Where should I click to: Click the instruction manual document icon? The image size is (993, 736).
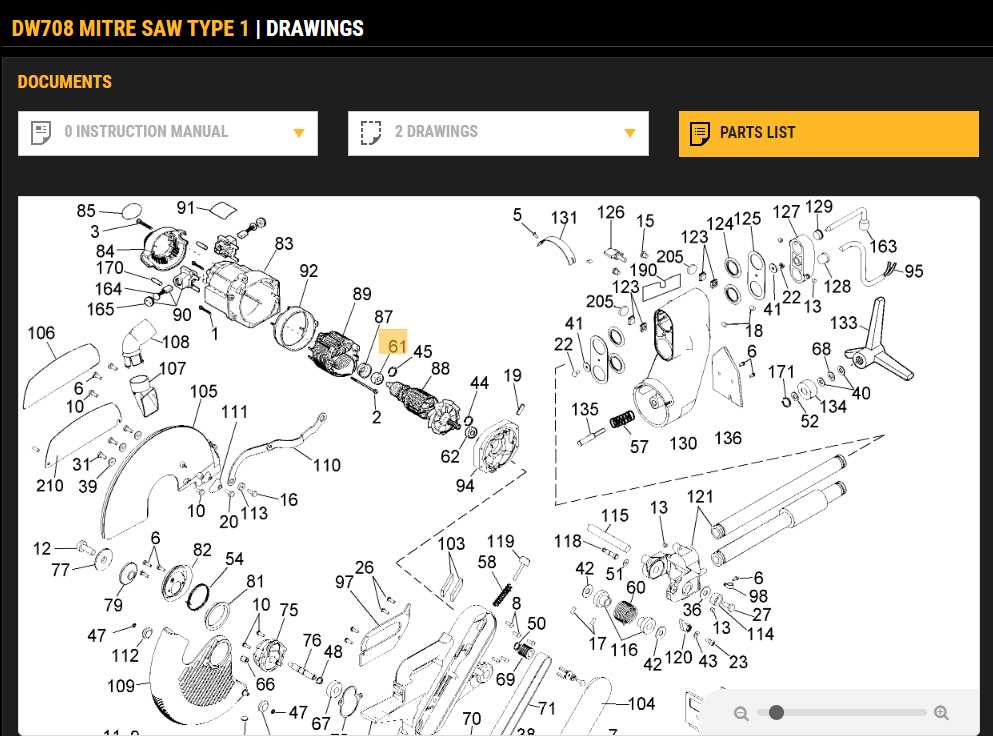41,133
